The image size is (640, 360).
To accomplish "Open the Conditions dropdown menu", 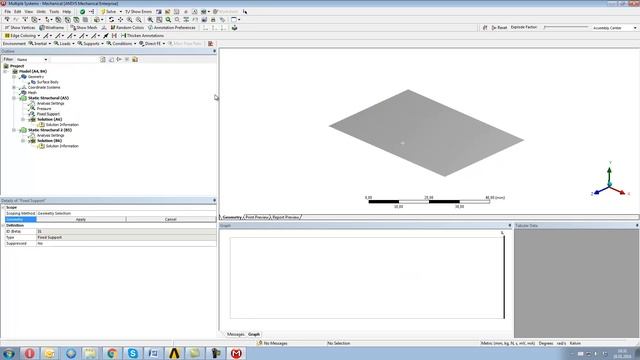I will [x=121, y=44].
